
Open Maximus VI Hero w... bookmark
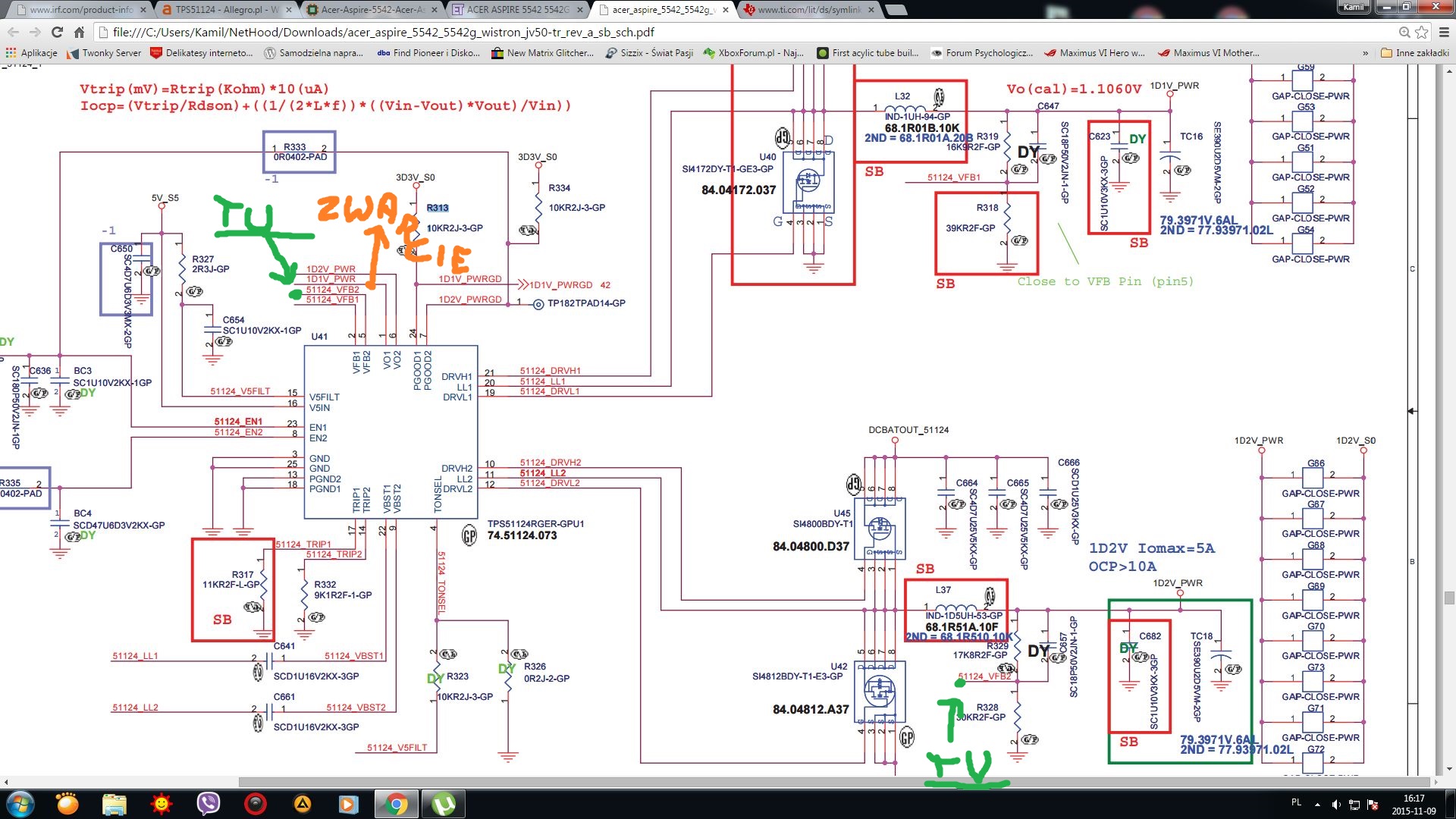pos(1095,53)
